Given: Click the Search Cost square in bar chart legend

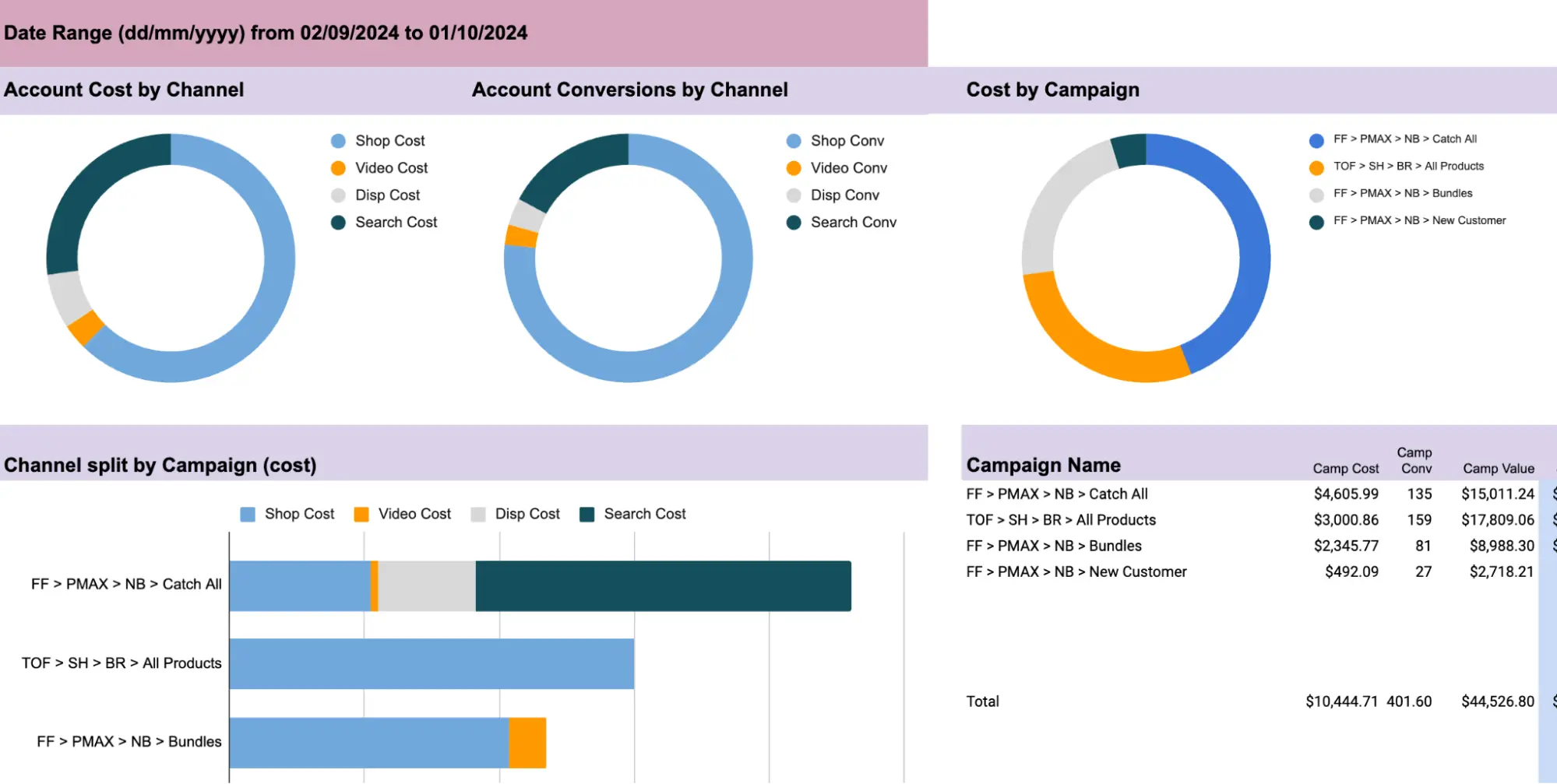Looking at the screenshot, I should (x=587, y=515).
